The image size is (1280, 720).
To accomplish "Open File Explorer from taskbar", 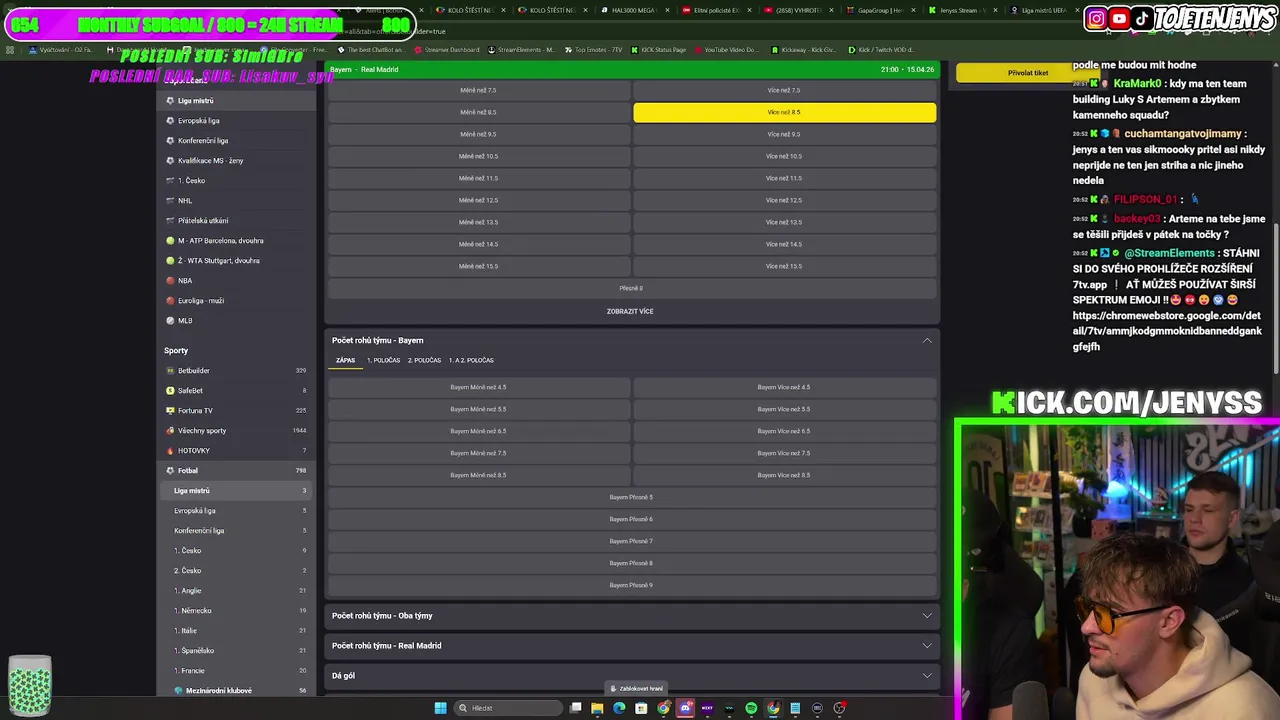I will 597,708.
